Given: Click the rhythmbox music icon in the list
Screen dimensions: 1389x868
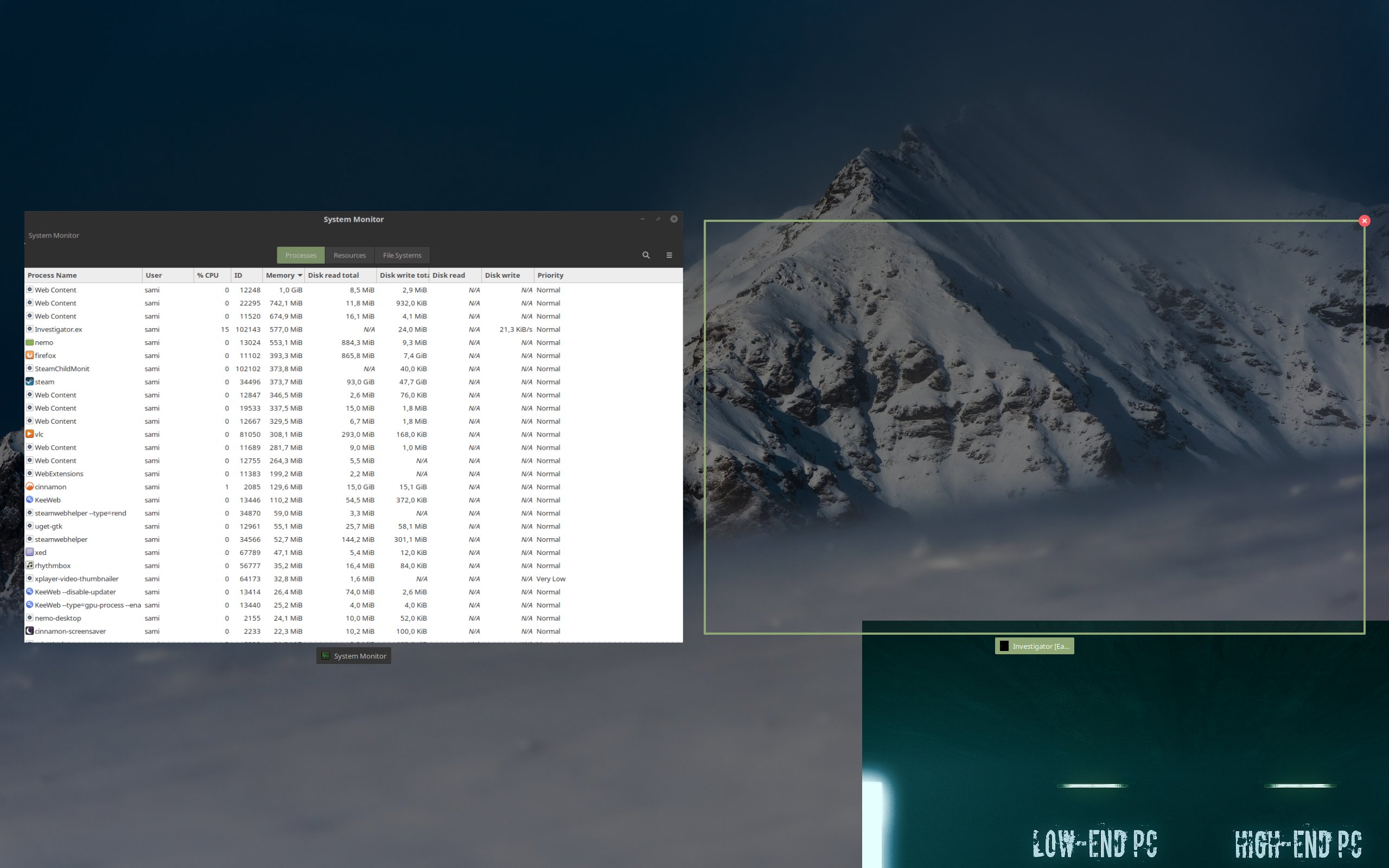Looking at the screenshot, I should (x=29, y=565).
